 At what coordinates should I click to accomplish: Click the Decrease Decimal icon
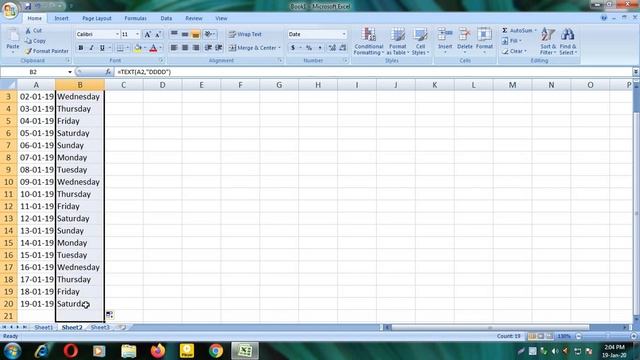pyautogui.click(x=342, y=48)
